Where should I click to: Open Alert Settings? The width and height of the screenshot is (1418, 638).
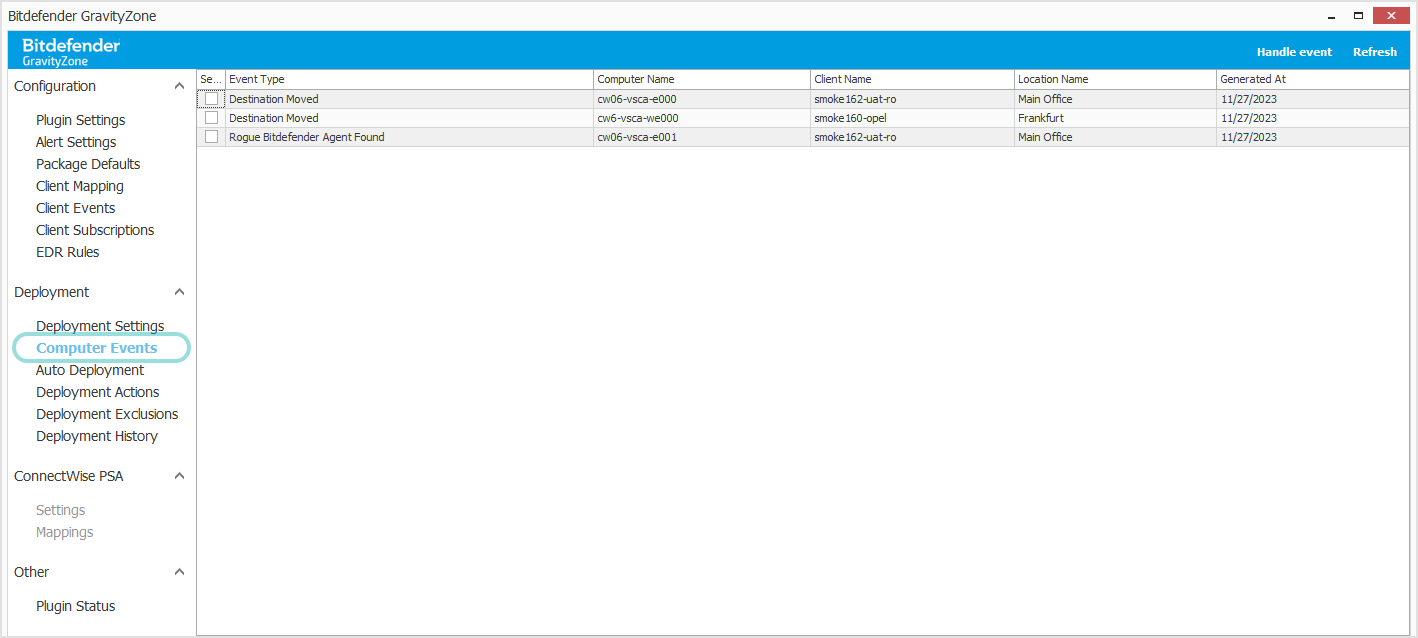coord(75,141)
